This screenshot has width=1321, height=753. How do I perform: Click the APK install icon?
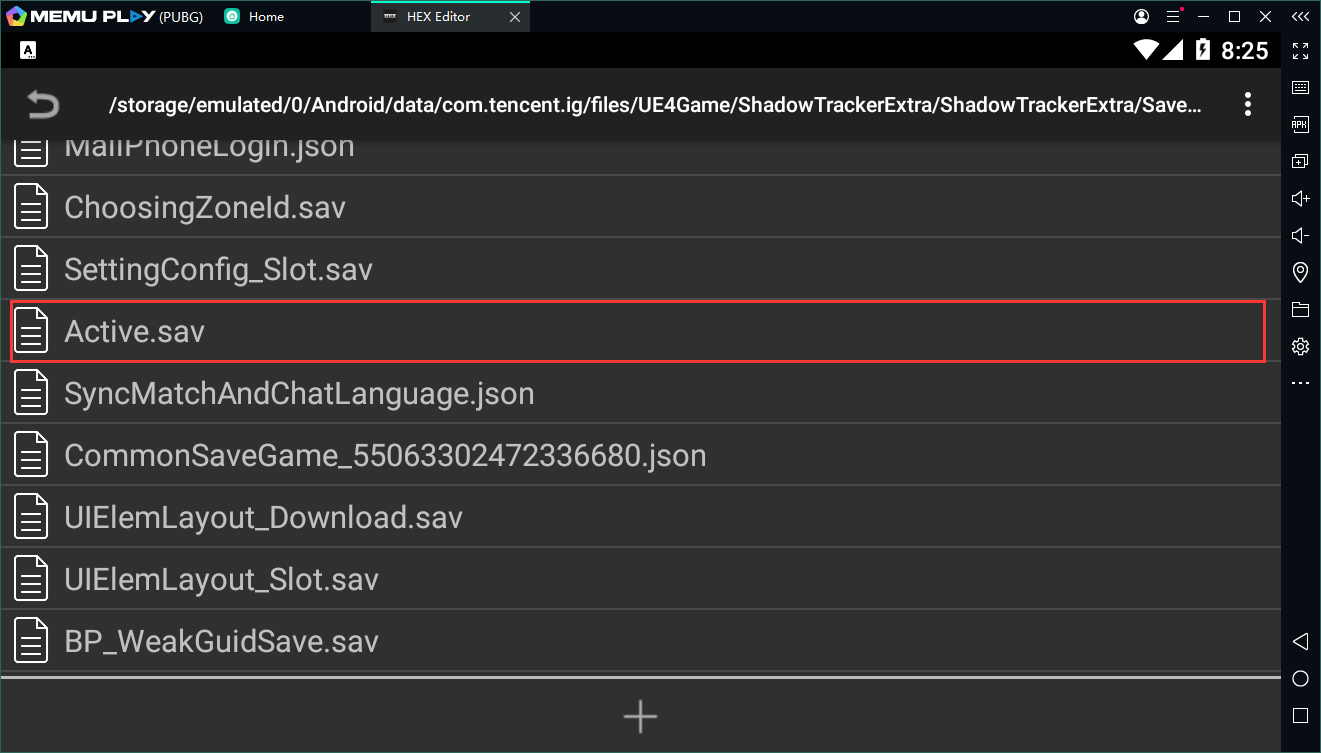(1300, 124)
